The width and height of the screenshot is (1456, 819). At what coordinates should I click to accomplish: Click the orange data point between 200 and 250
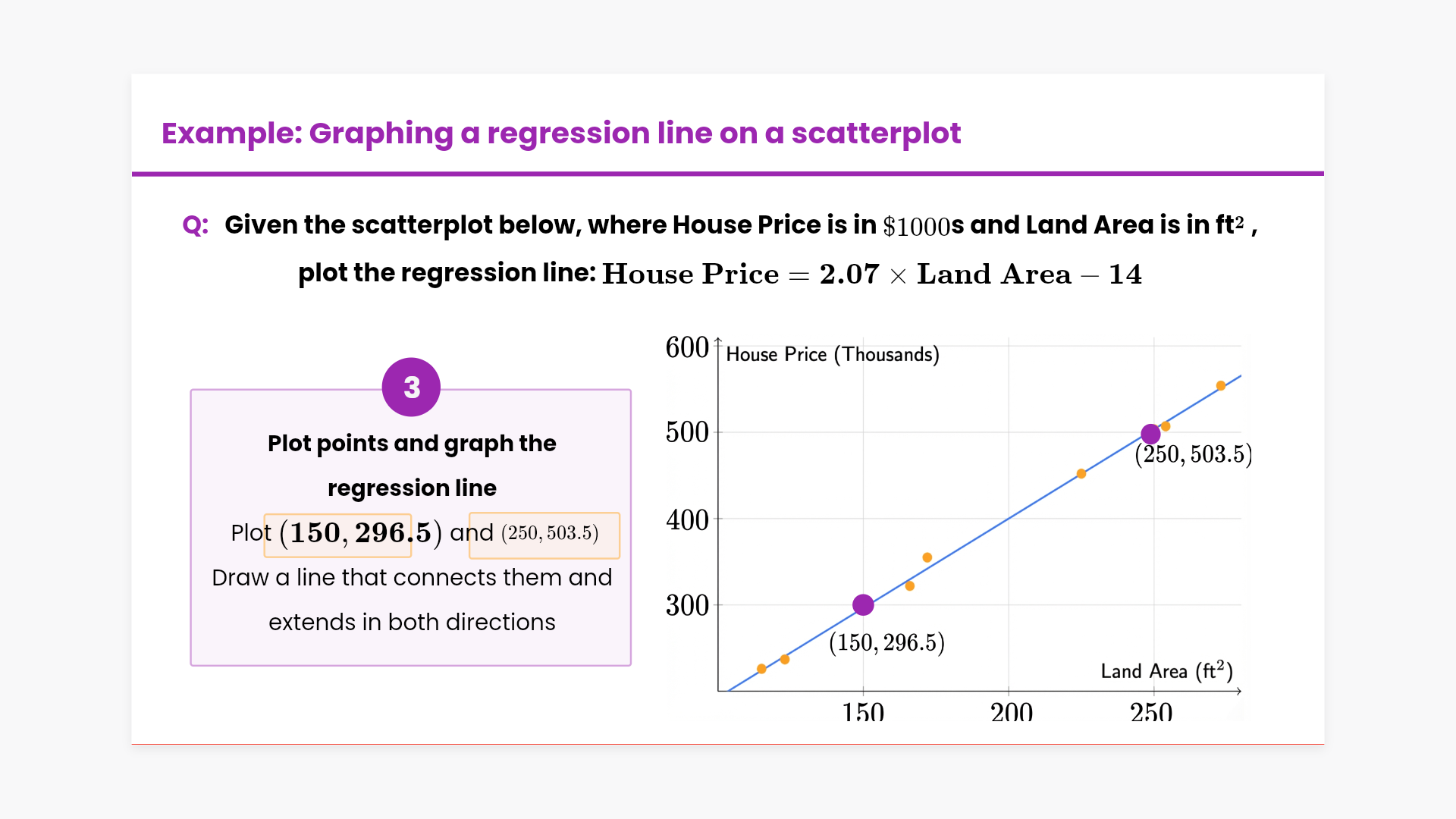(x=1081, y=474)
